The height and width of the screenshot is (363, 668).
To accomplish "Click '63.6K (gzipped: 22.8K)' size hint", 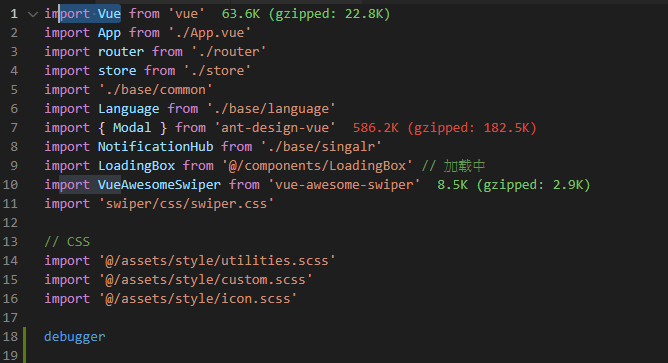I will tap(306, 14).
